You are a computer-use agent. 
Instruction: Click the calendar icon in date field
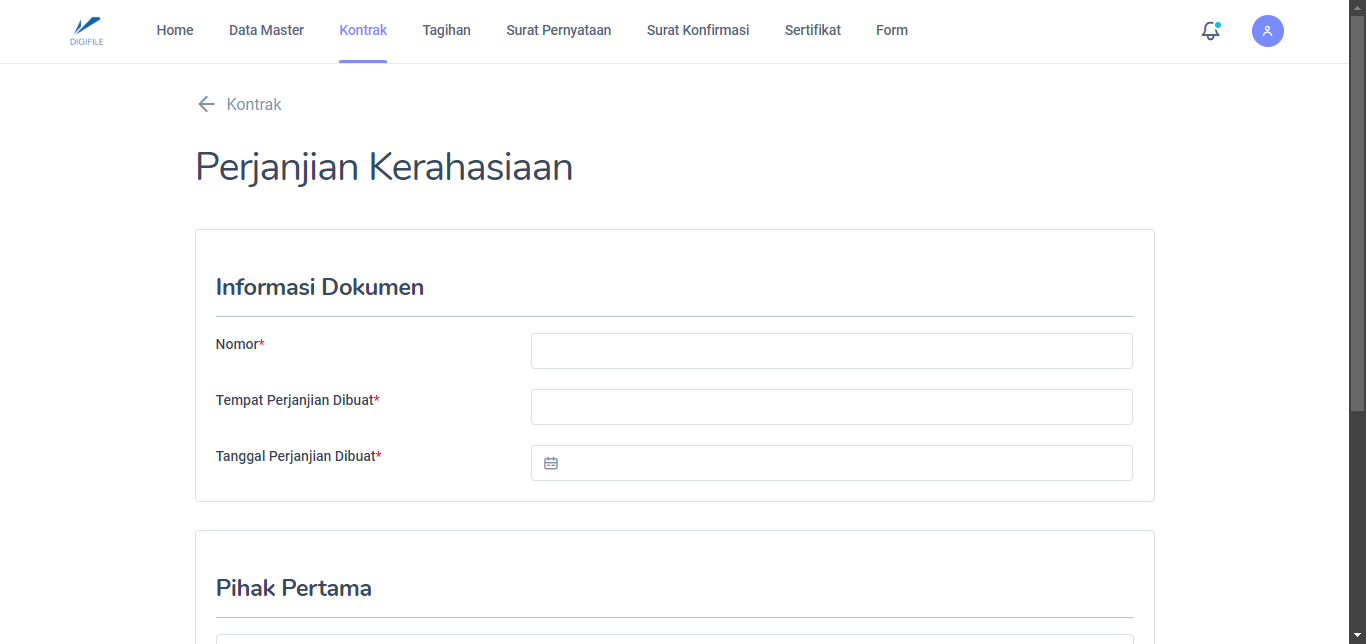551,463
